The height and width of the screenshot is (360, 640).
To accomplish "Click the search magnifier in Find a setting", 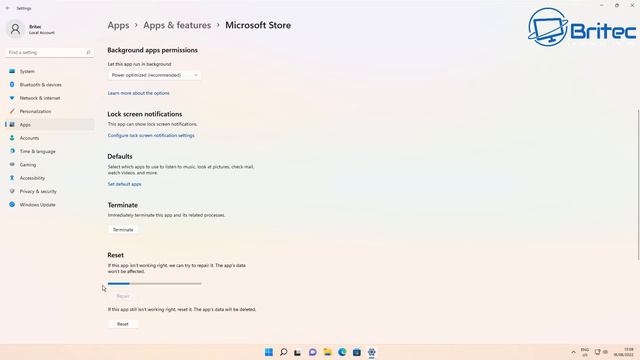I will coord(88,52).
